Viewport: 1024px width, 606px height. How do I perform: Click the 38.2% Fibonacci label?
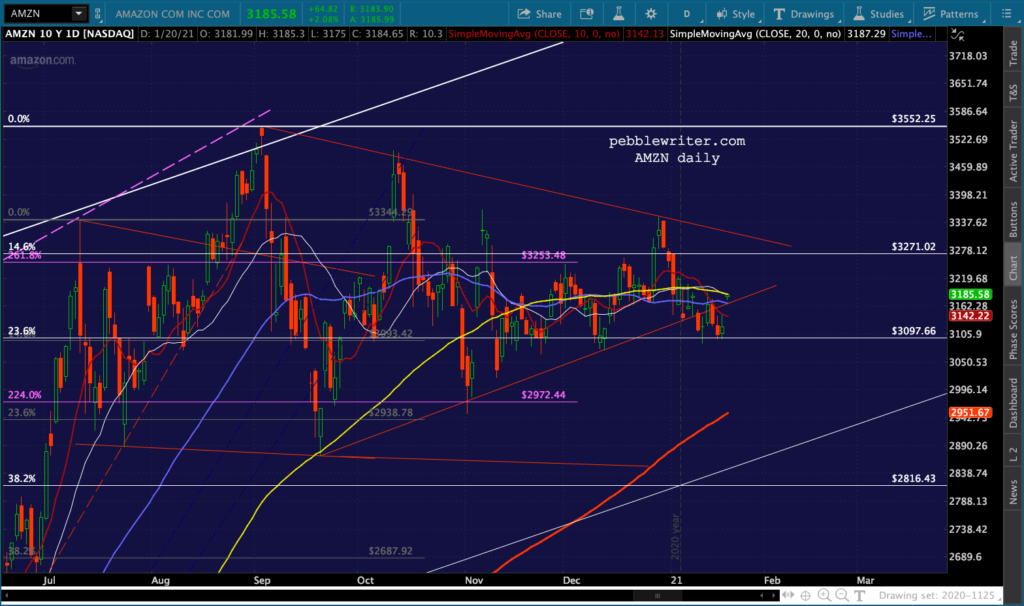[x=22, y=478]
